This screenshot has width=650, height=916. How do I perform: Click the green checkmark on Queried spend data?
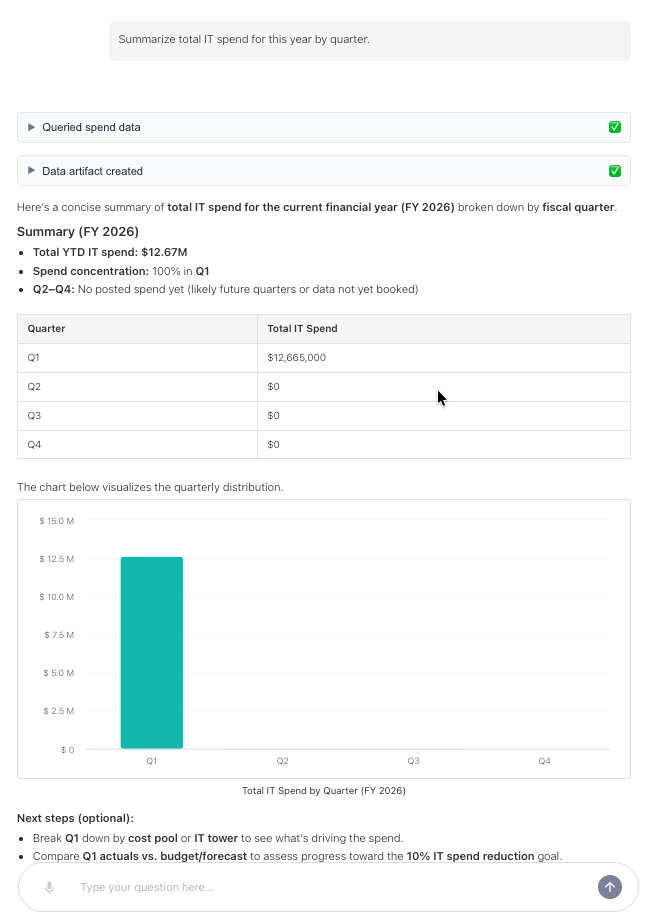tap(614, 127)
